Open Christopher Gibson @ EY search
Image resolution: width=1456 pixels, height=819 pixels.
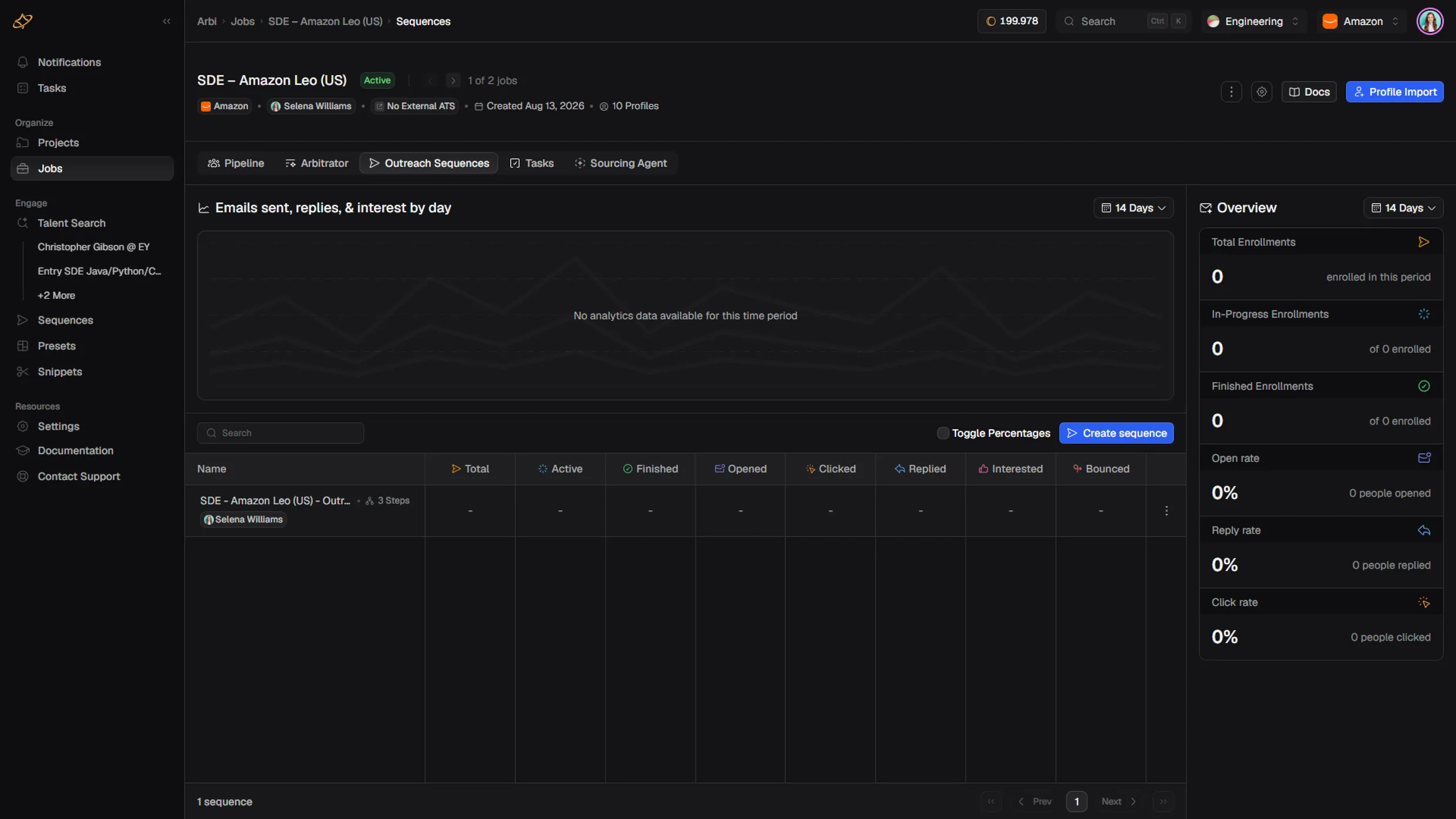coord(94,247)
